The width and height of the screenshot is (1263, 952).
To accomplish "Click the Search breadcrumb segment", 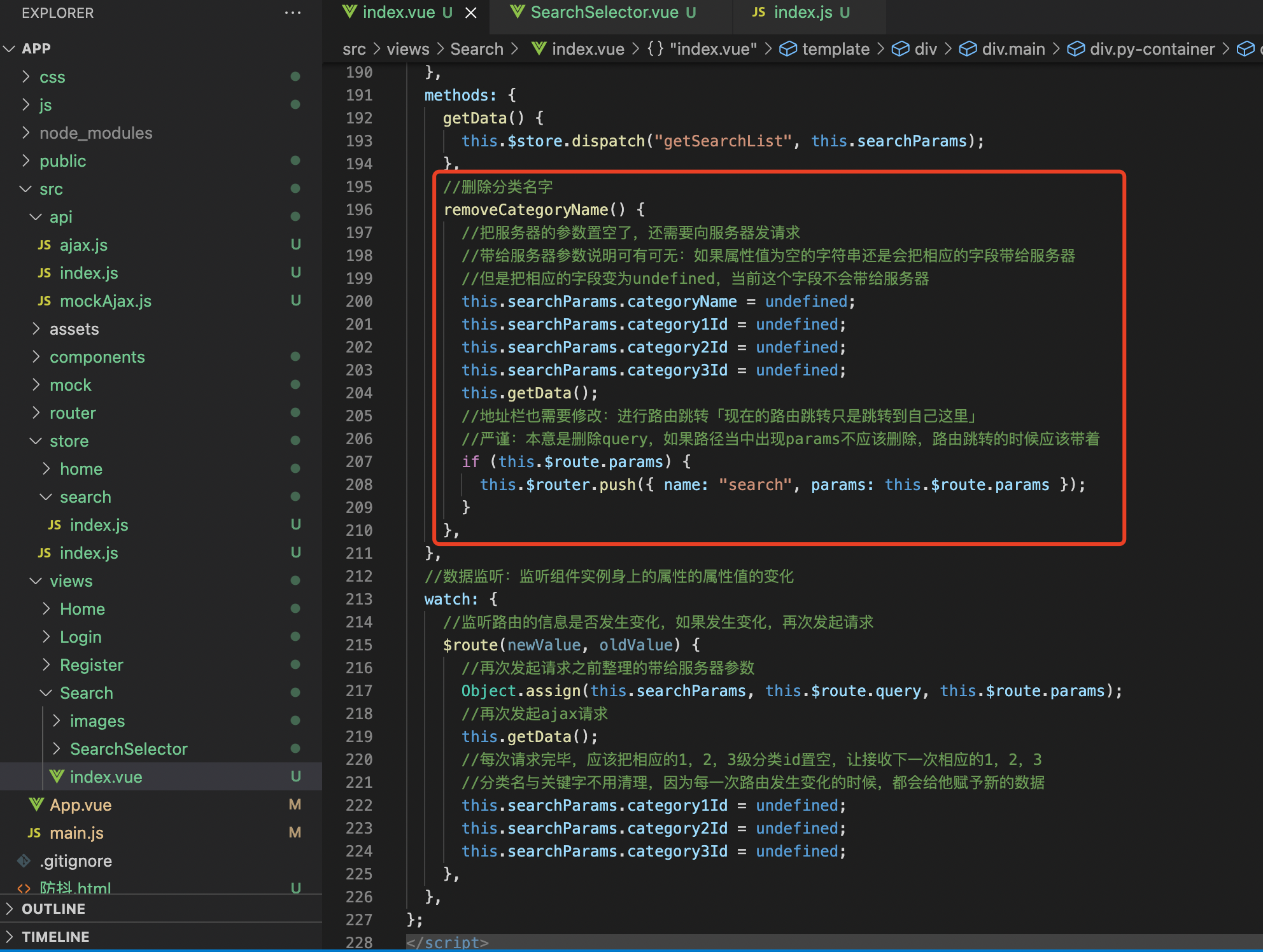I will point(476,49).
